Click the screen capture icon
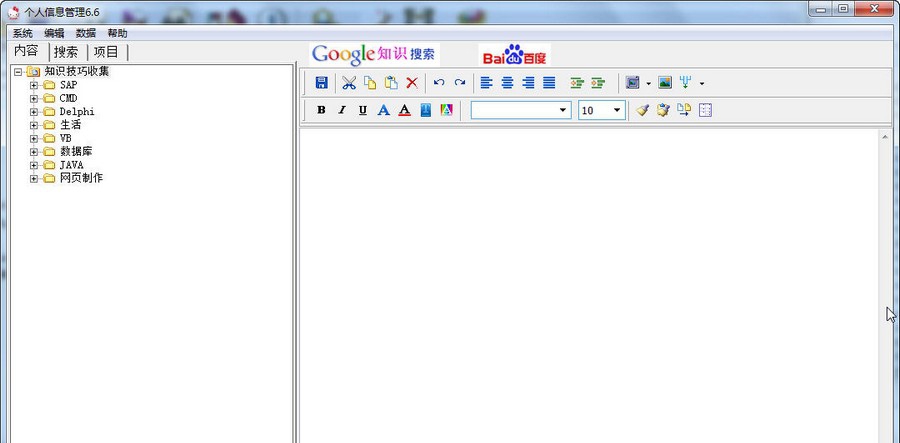 [x=633, y=83]
